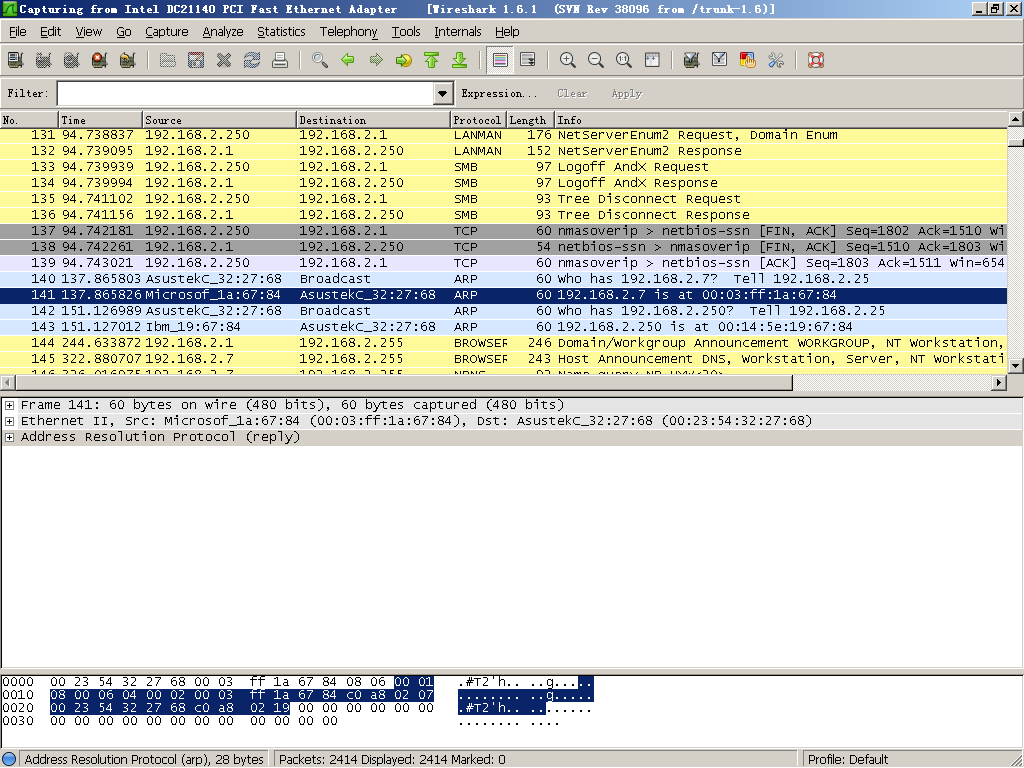Image resolution: width=1024 pixels, height=768 pixels.
Task: Edit display filters toolbar icon
Action: (720, 61)
